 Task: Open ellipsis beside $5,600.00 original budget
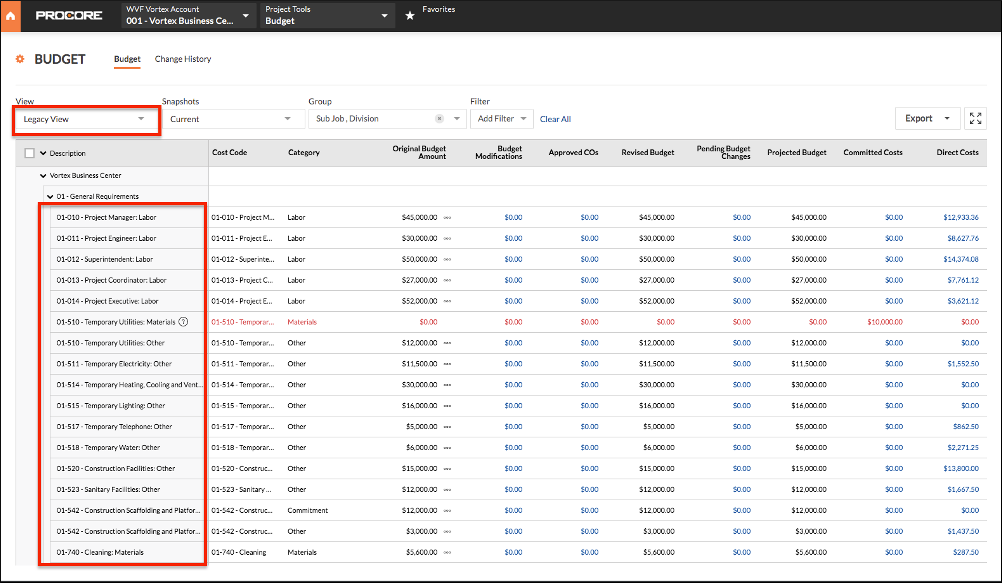click(x=447, y=553)
